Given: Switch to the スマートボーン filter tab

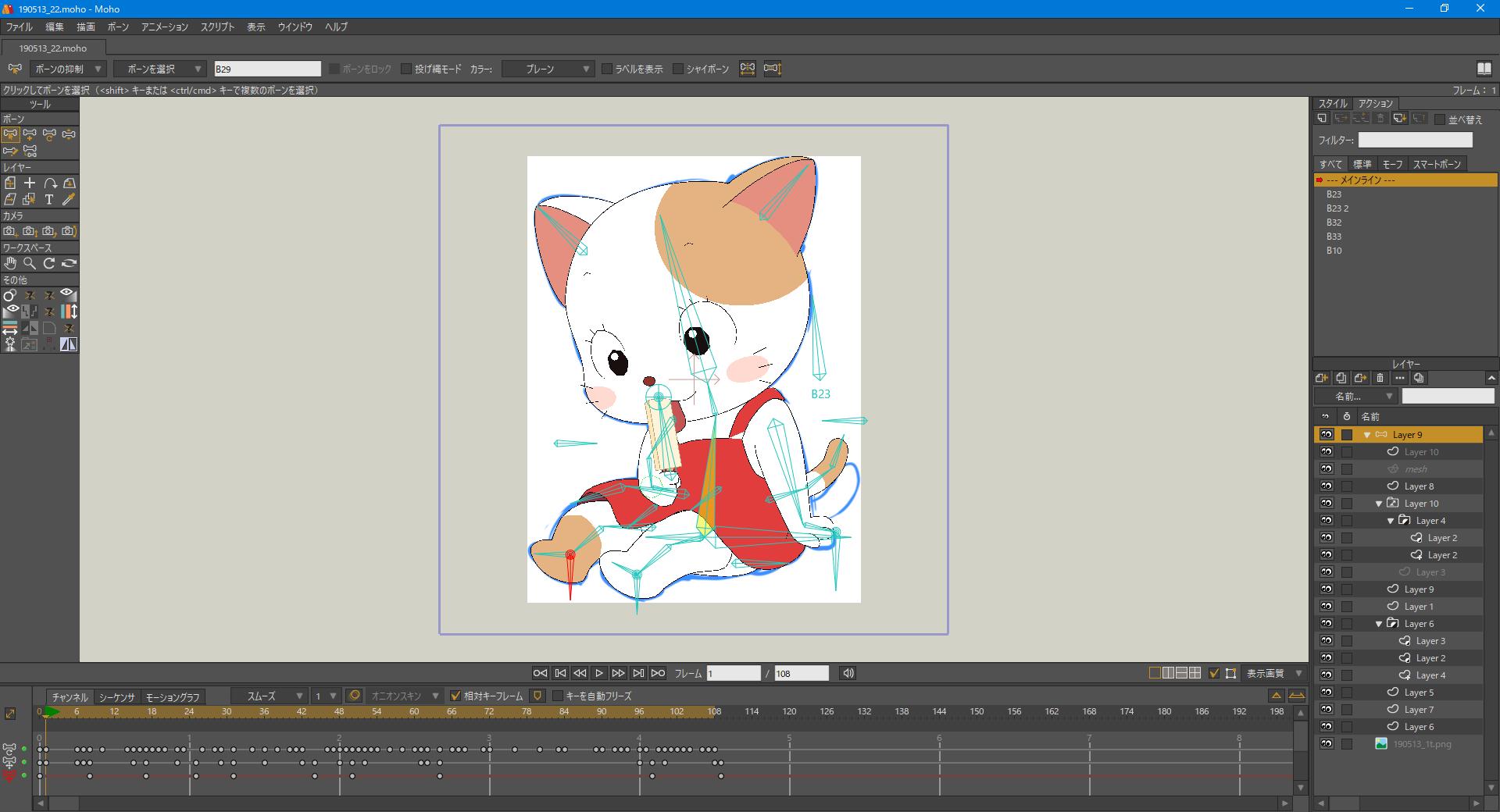Looking at the screenshot, I should (1436, 164).
